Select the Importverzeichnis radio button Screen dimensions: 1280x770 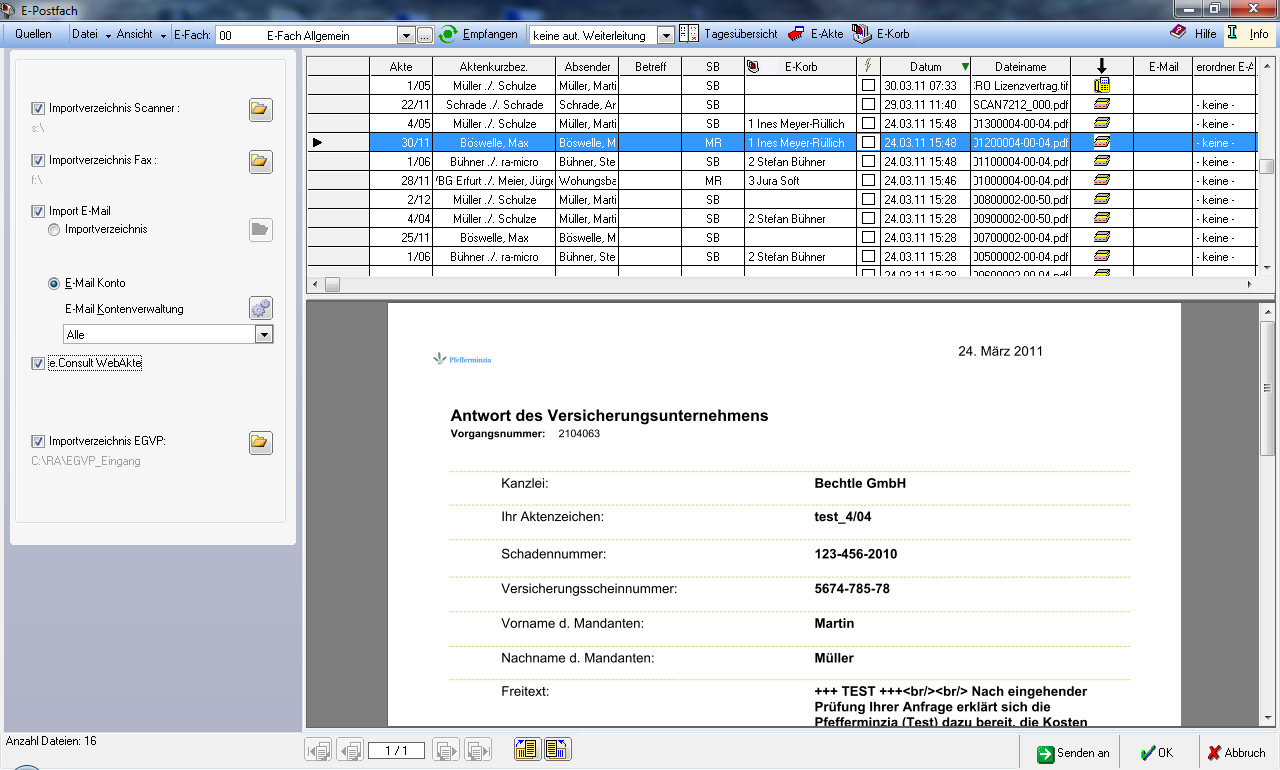tap(54, 230)
